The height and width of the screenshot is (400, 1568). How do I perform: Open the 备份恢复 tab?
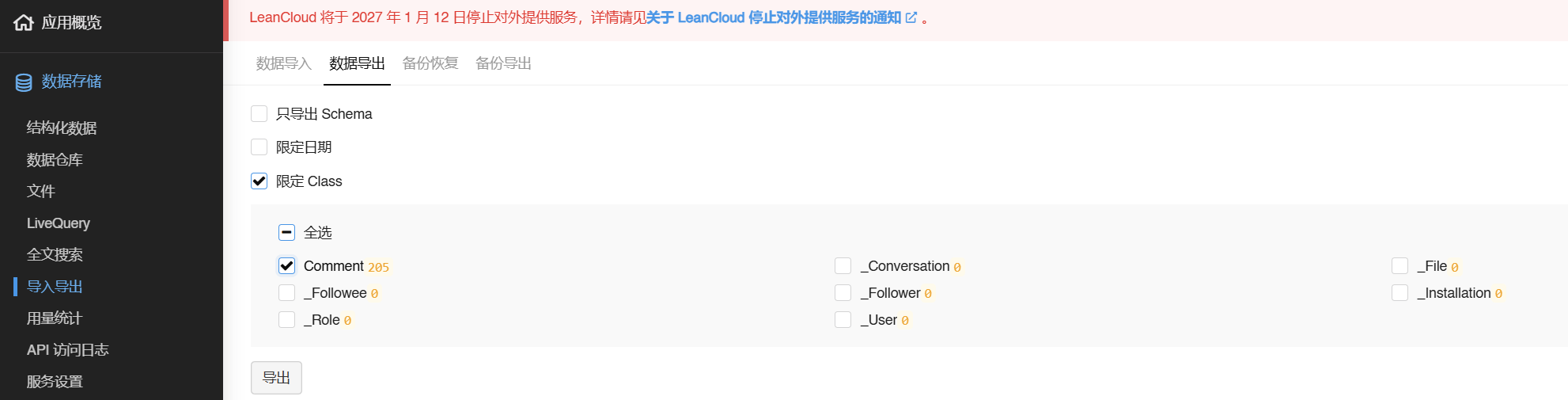click(x=430, y=63)
